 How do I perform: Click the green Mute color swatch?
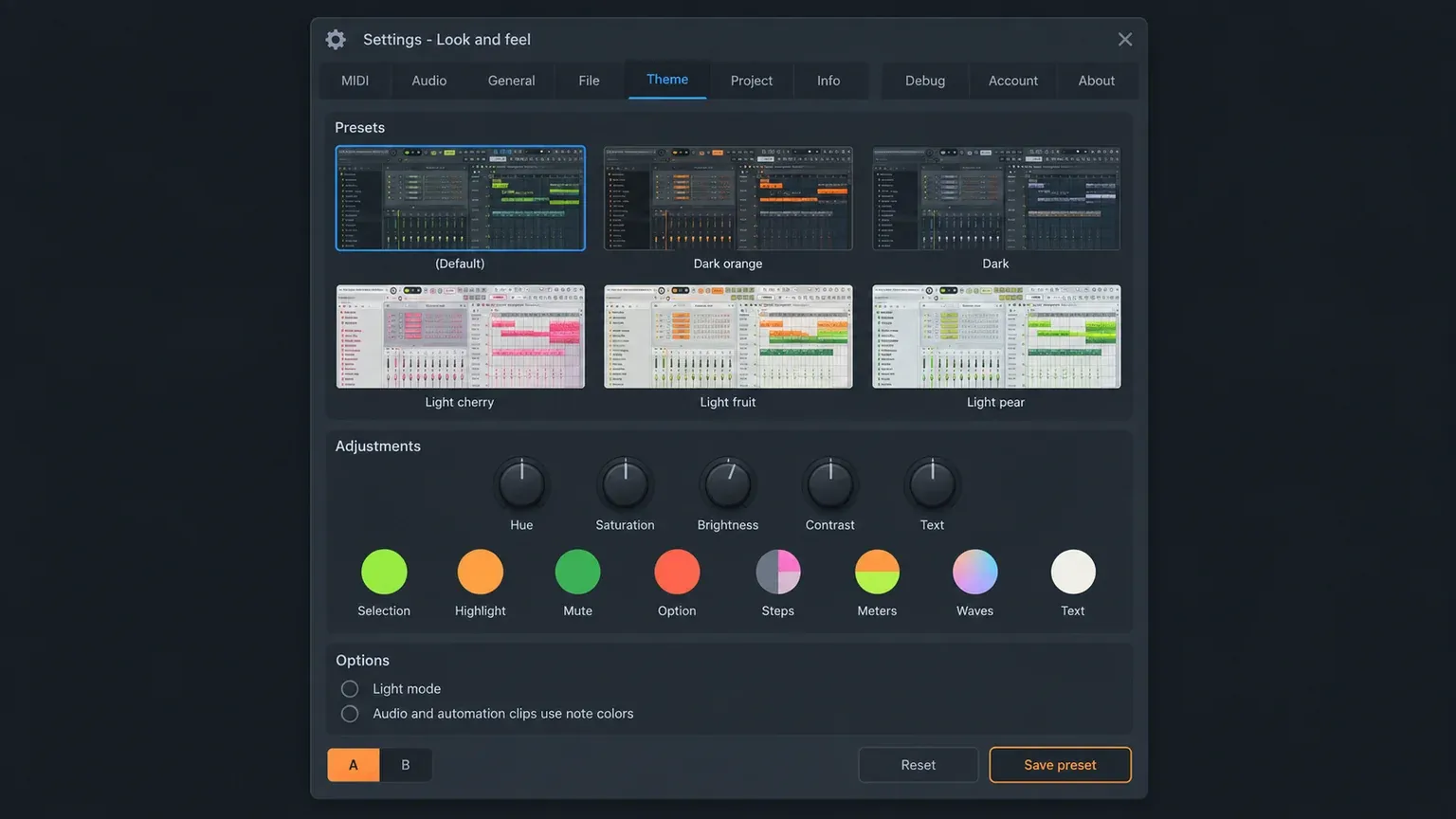(x=577, y=572)
